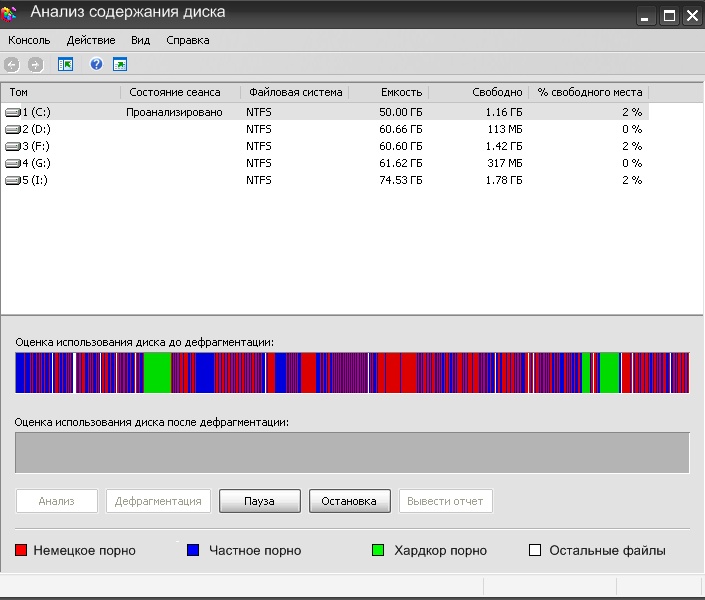Open the Консоль menu

pos(29,40)
